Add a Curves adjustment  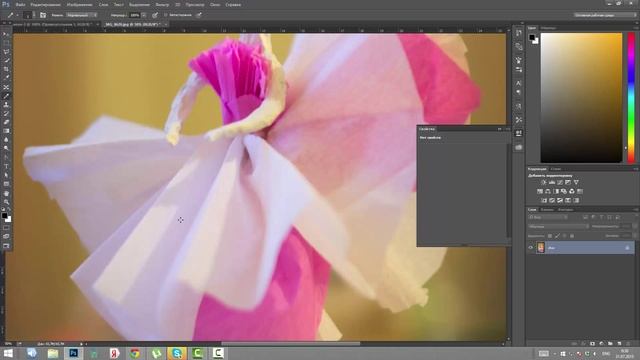point(560,182)
